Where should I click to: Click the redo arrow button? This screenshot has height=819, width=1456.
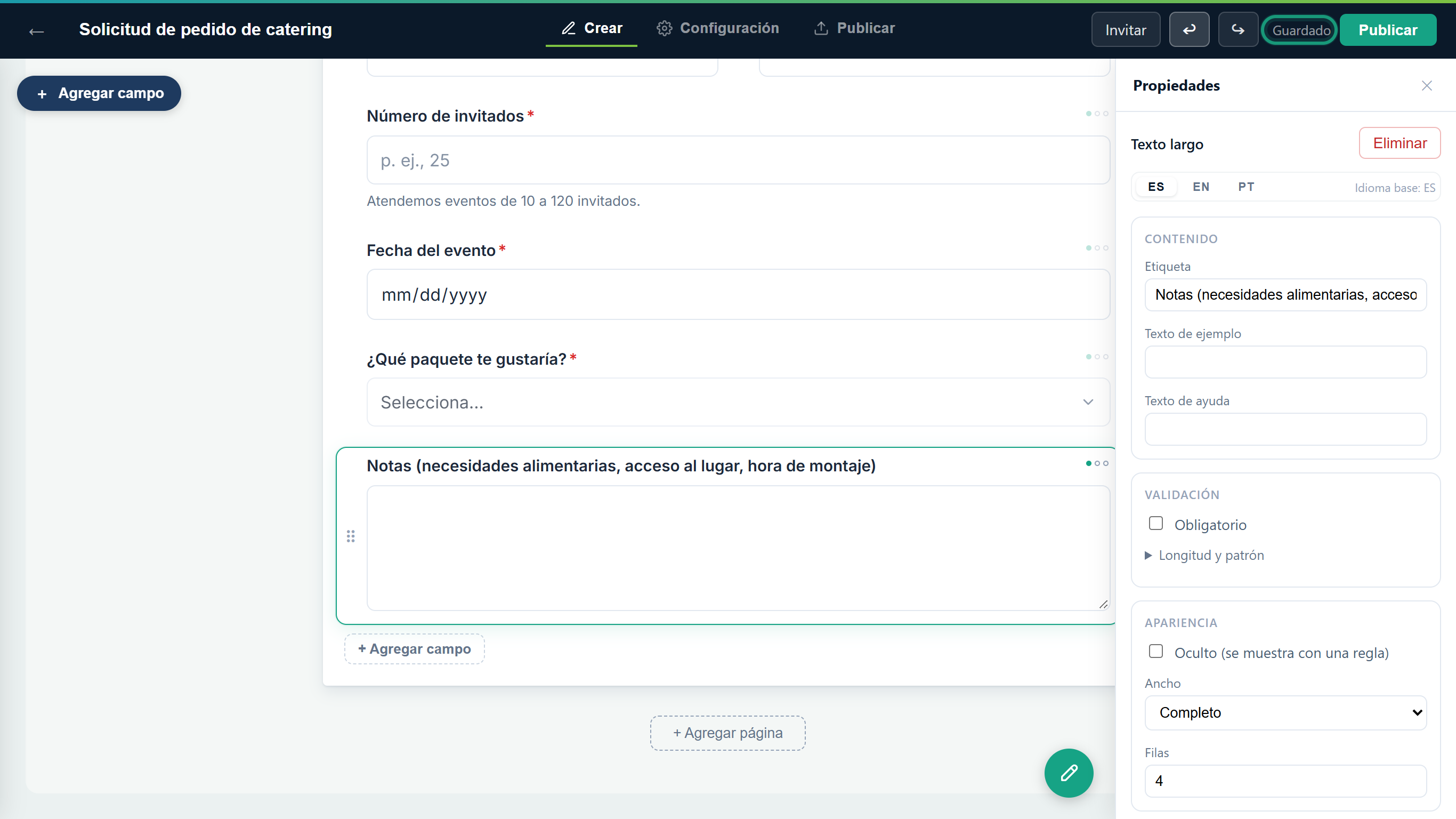(1238, 29)
